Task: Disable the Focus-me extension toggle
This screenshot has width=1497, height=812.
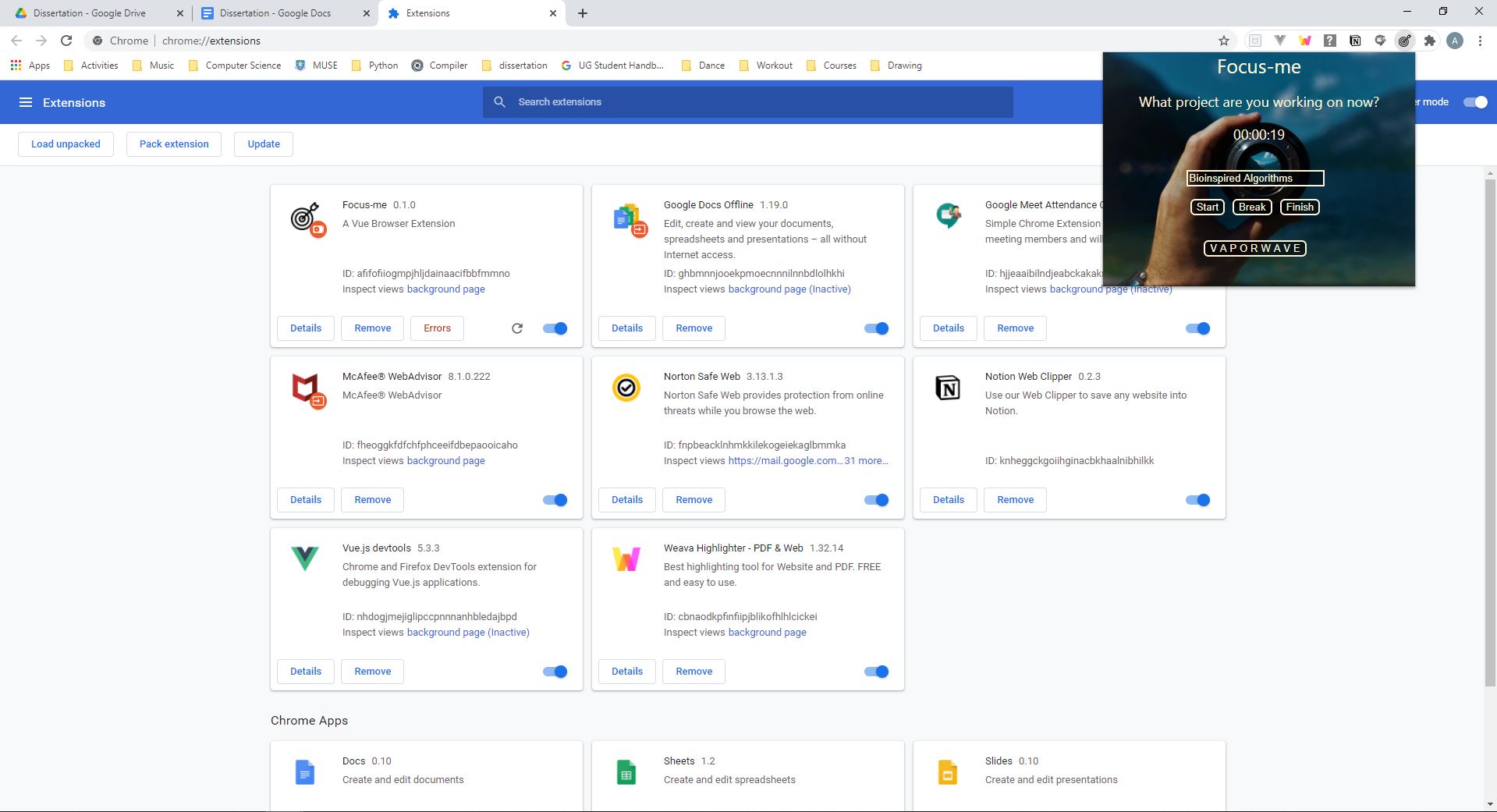Action: tap(555, 328)
